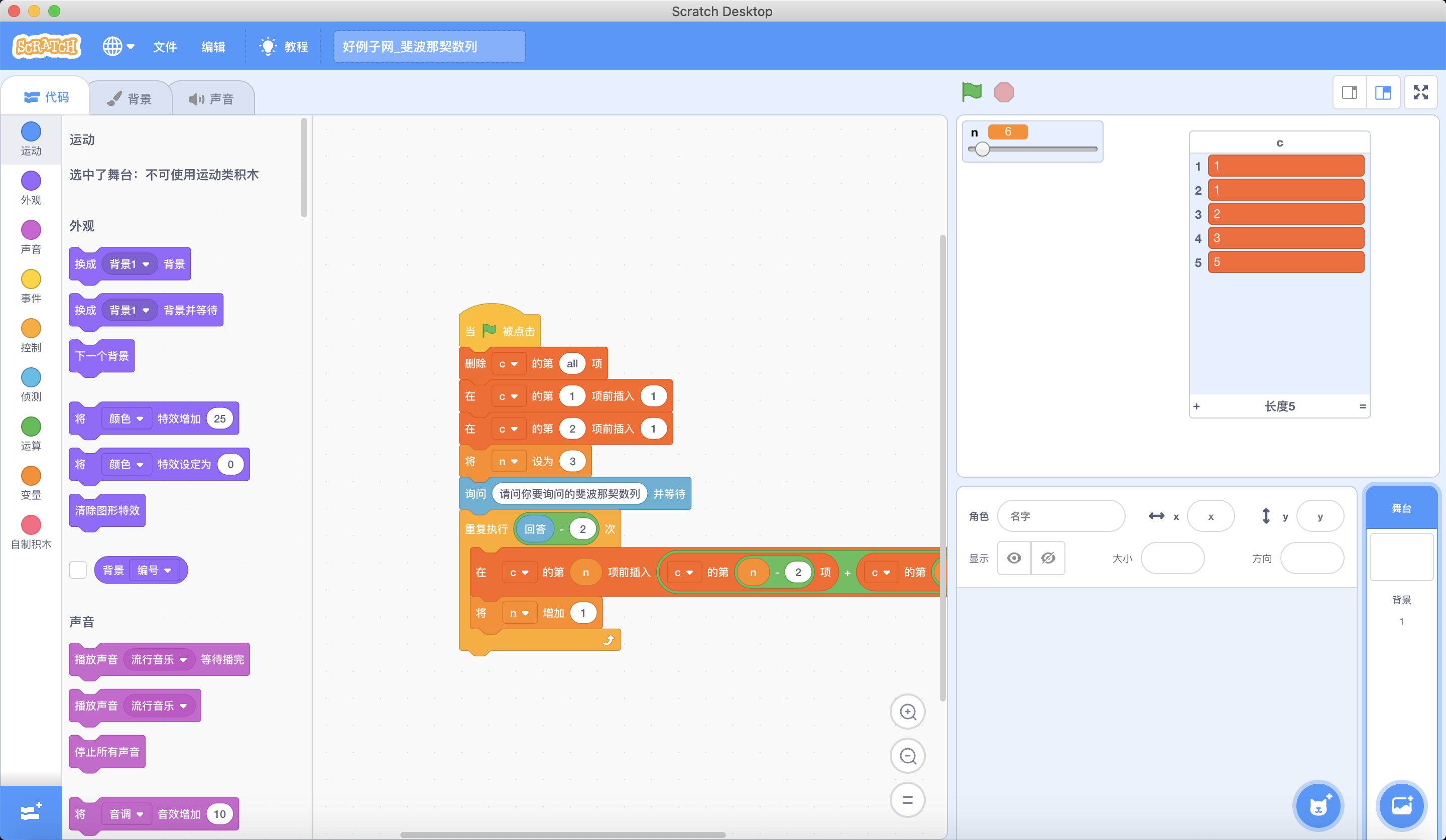The width and height of the screenshot is (1446, 840).
Task: Open 颜色 dropdown in 特效增加 block
Action: [126, 418]
